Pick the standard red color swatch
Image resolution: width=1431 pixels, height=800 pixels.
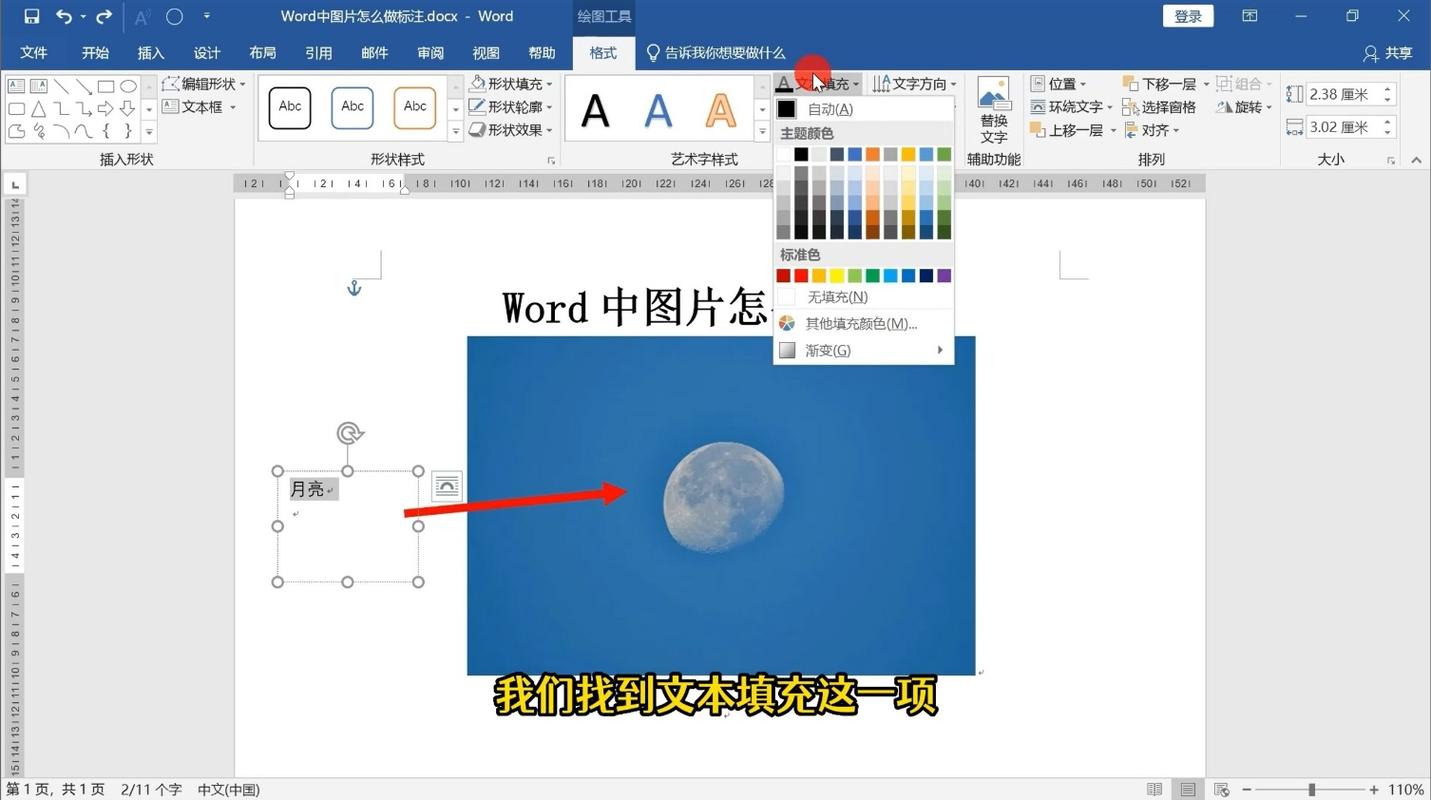point(801,276)
